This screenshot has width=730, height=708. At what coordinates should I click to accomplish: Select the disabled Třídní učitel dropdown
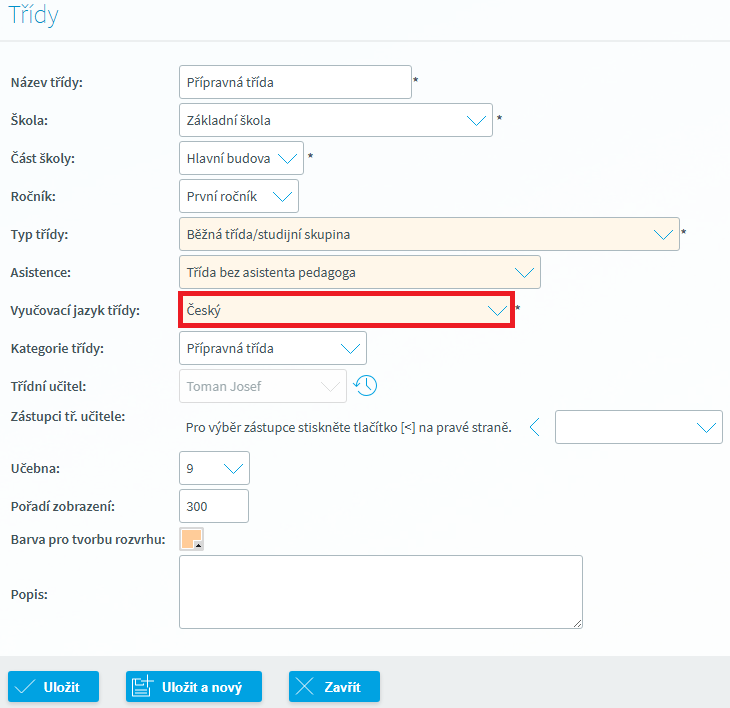[262, 386]
